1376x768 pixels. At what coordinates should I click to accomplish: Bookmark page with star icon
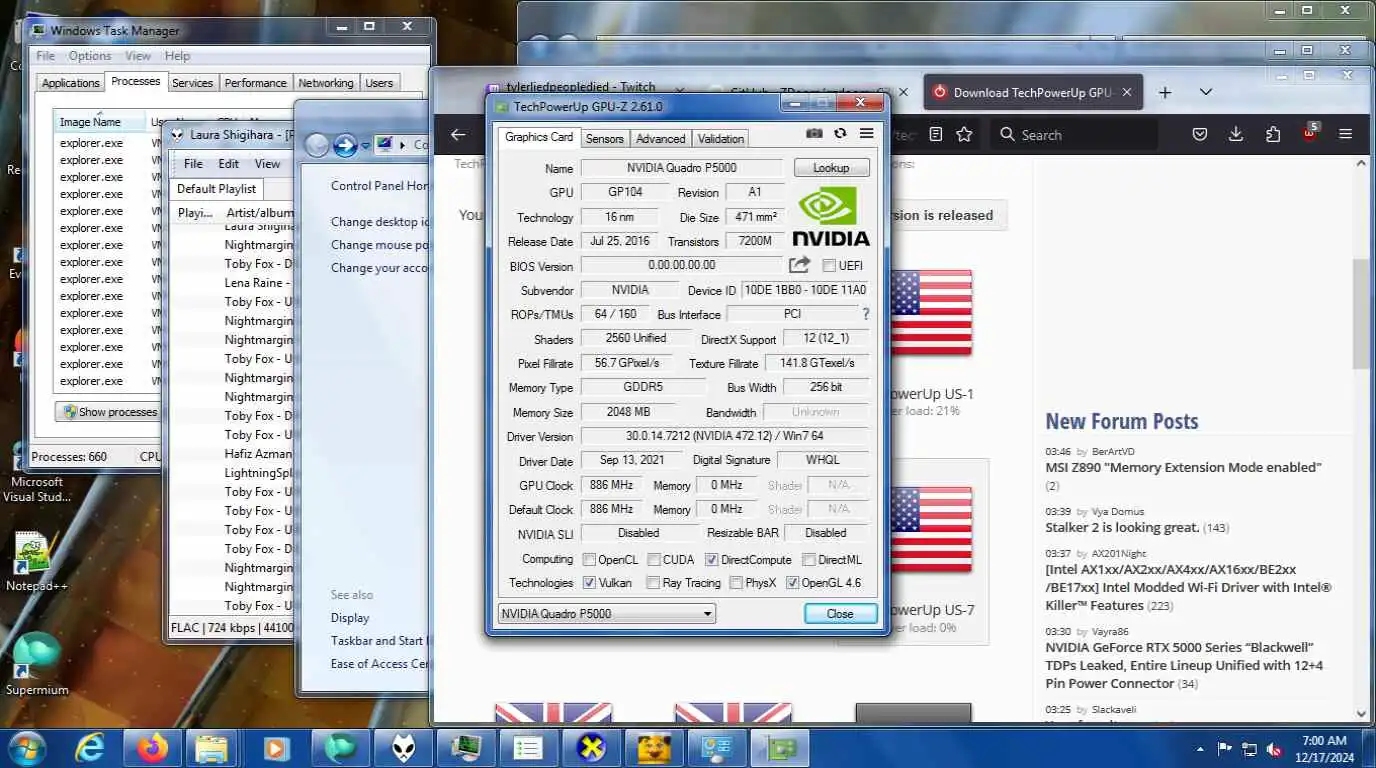[x=964, y=135]
